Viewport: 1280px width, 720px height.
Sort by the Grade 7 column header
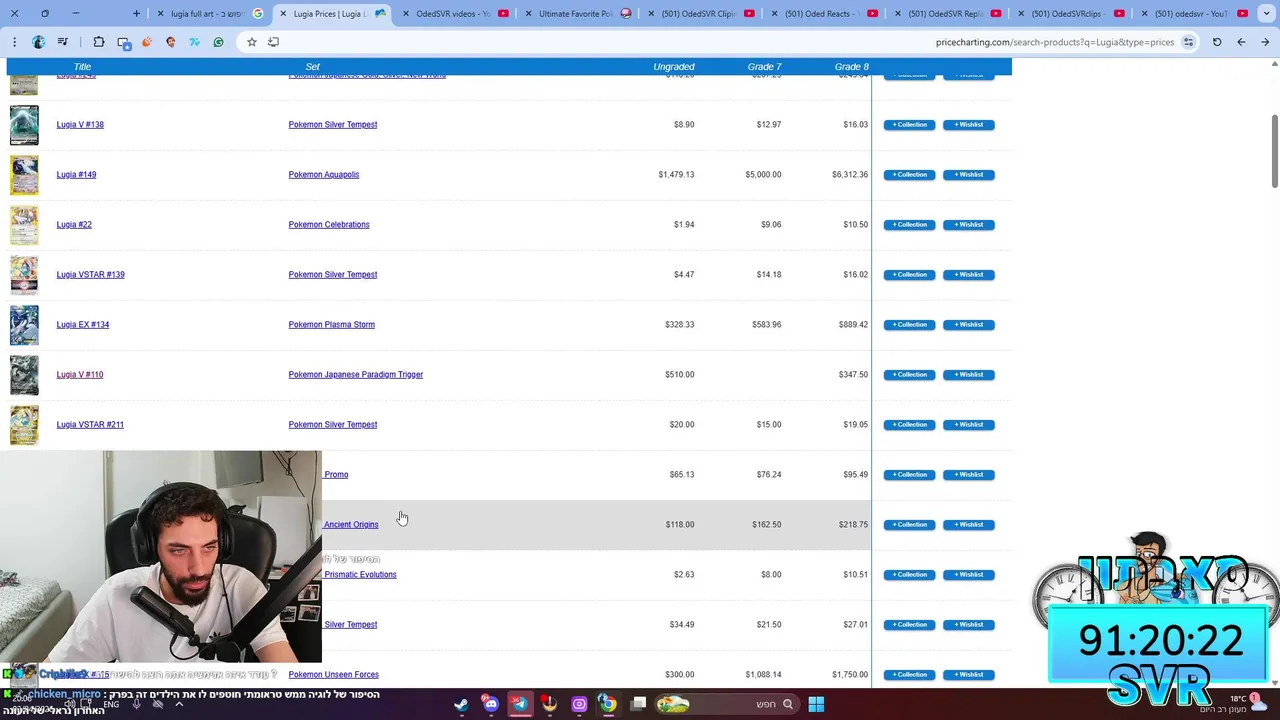coord(765,67)
